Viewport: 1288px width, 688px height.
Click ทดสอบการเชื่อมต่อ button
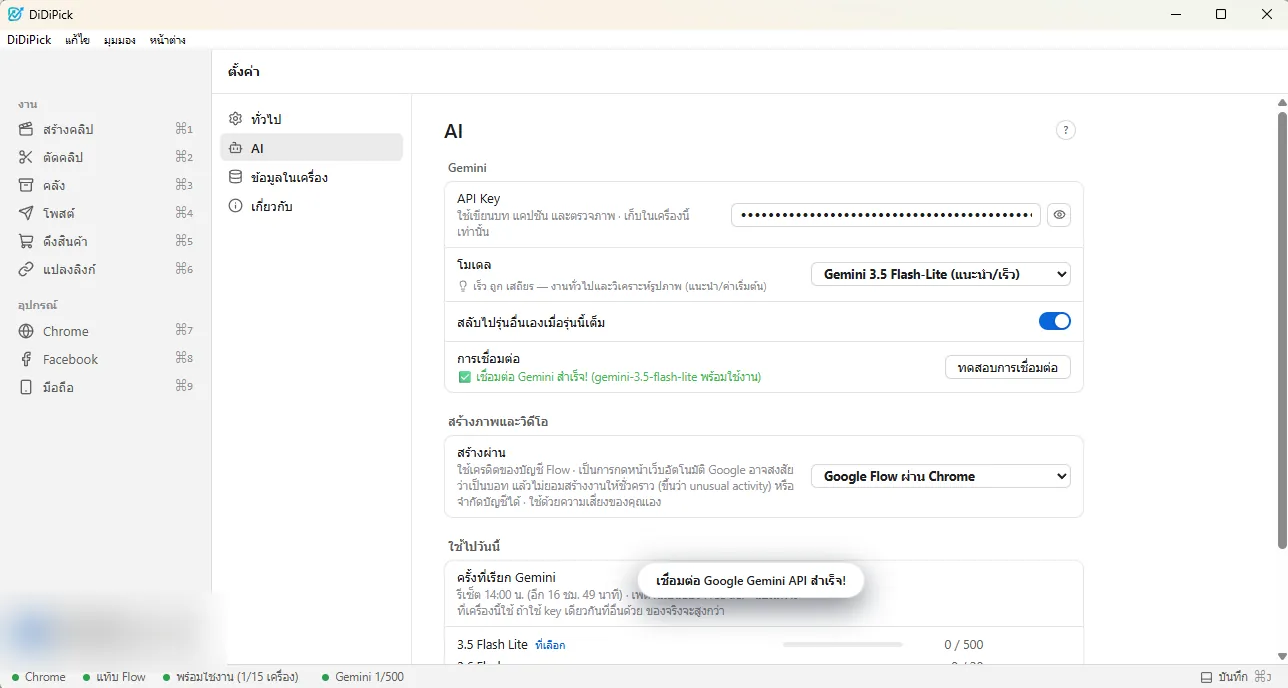tap(1008, 367)
